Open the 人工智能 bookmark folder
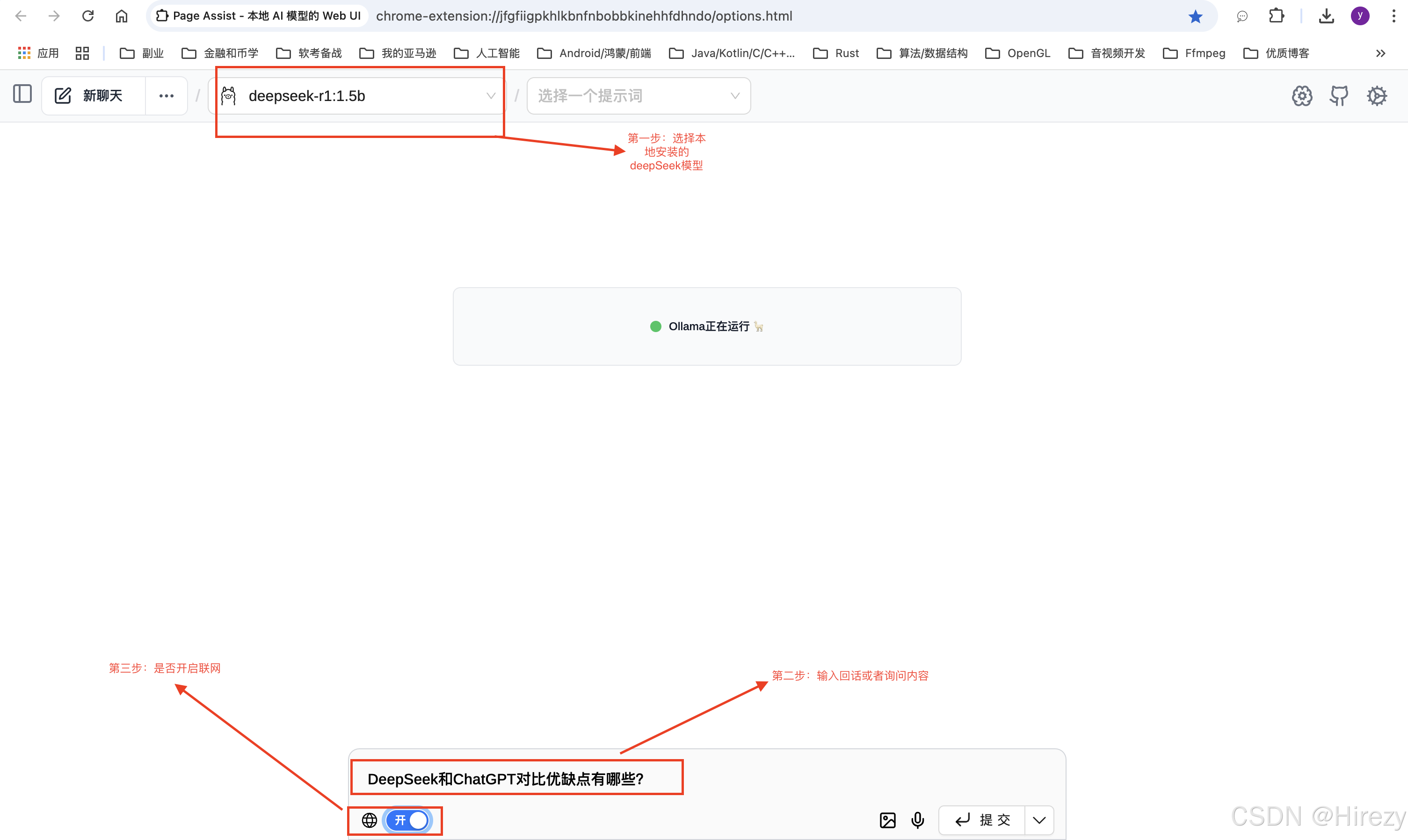This screenshot has width=1408, height=840. (486, 53)
